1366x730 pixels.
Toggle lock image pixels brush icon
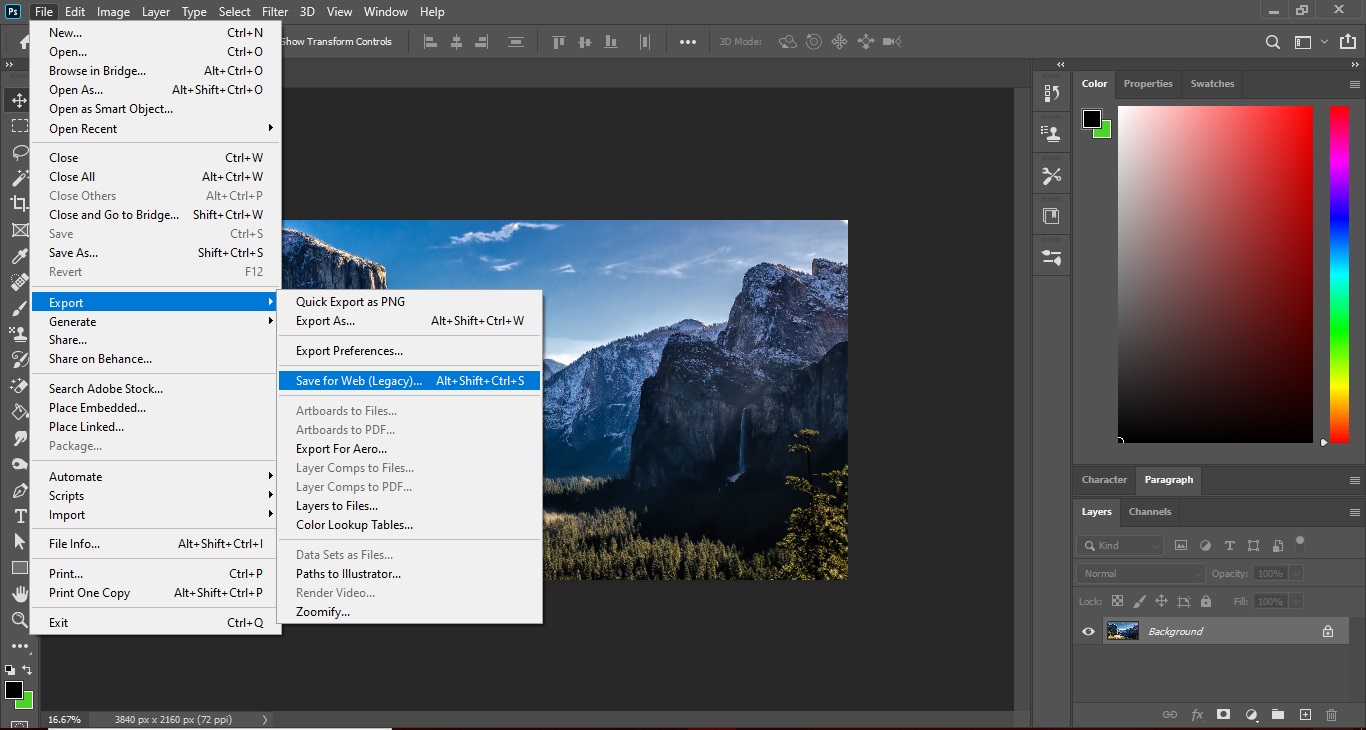pos(1139,601)
